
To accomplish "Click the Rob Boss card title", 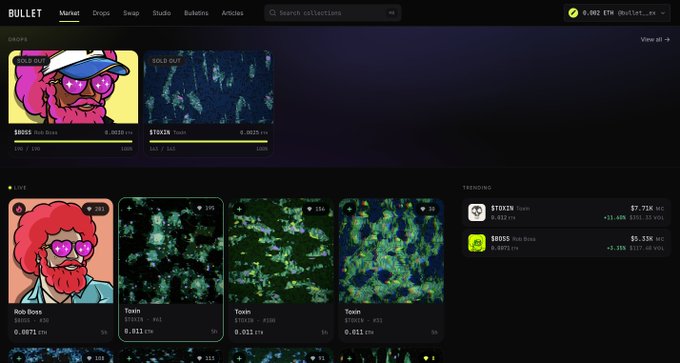I will coord(28,311).
